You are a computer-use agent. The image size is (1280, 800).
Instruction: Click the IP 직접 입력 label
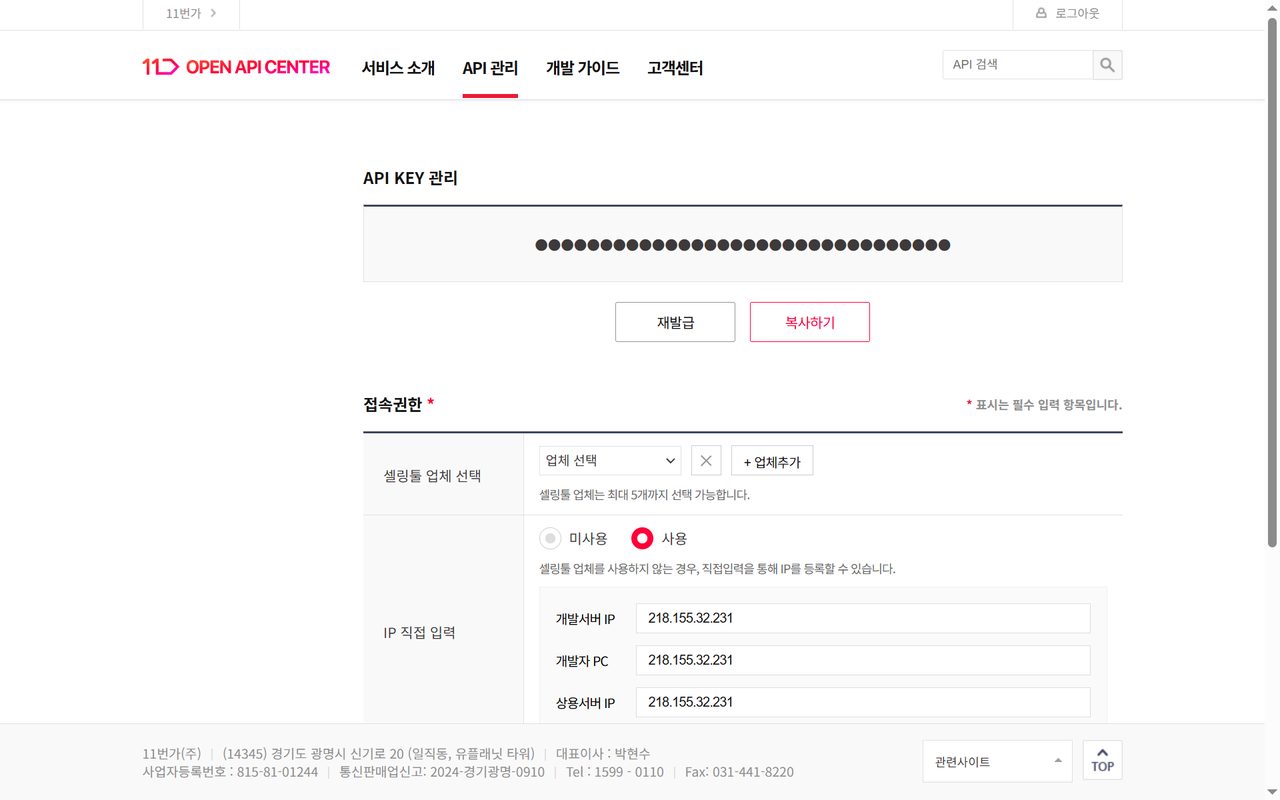419,633
